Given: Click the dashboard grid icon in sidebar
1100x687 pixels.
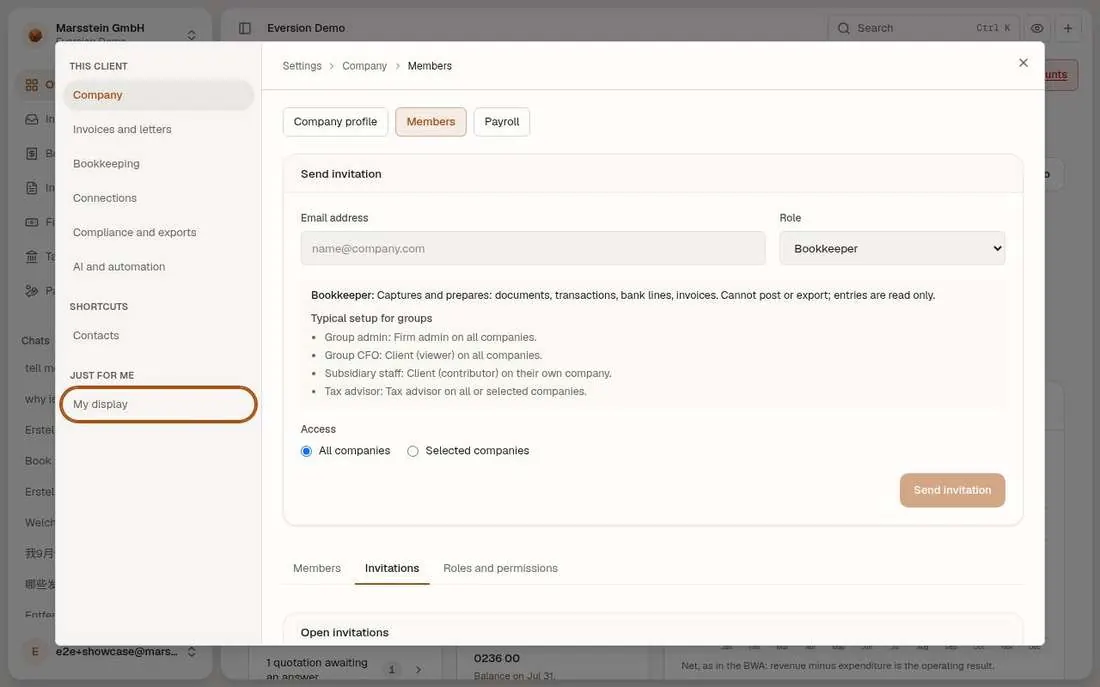Looking at the screenshot, I should pos(32,85).
